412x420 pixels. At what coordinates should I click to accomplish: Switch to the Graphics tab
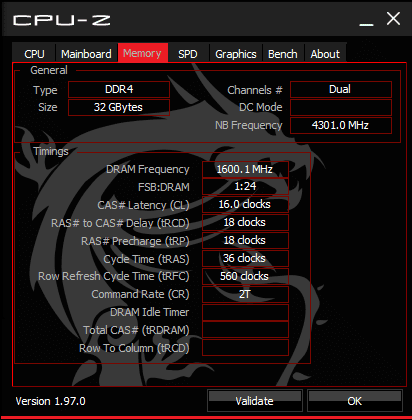(x=236, y=53)
